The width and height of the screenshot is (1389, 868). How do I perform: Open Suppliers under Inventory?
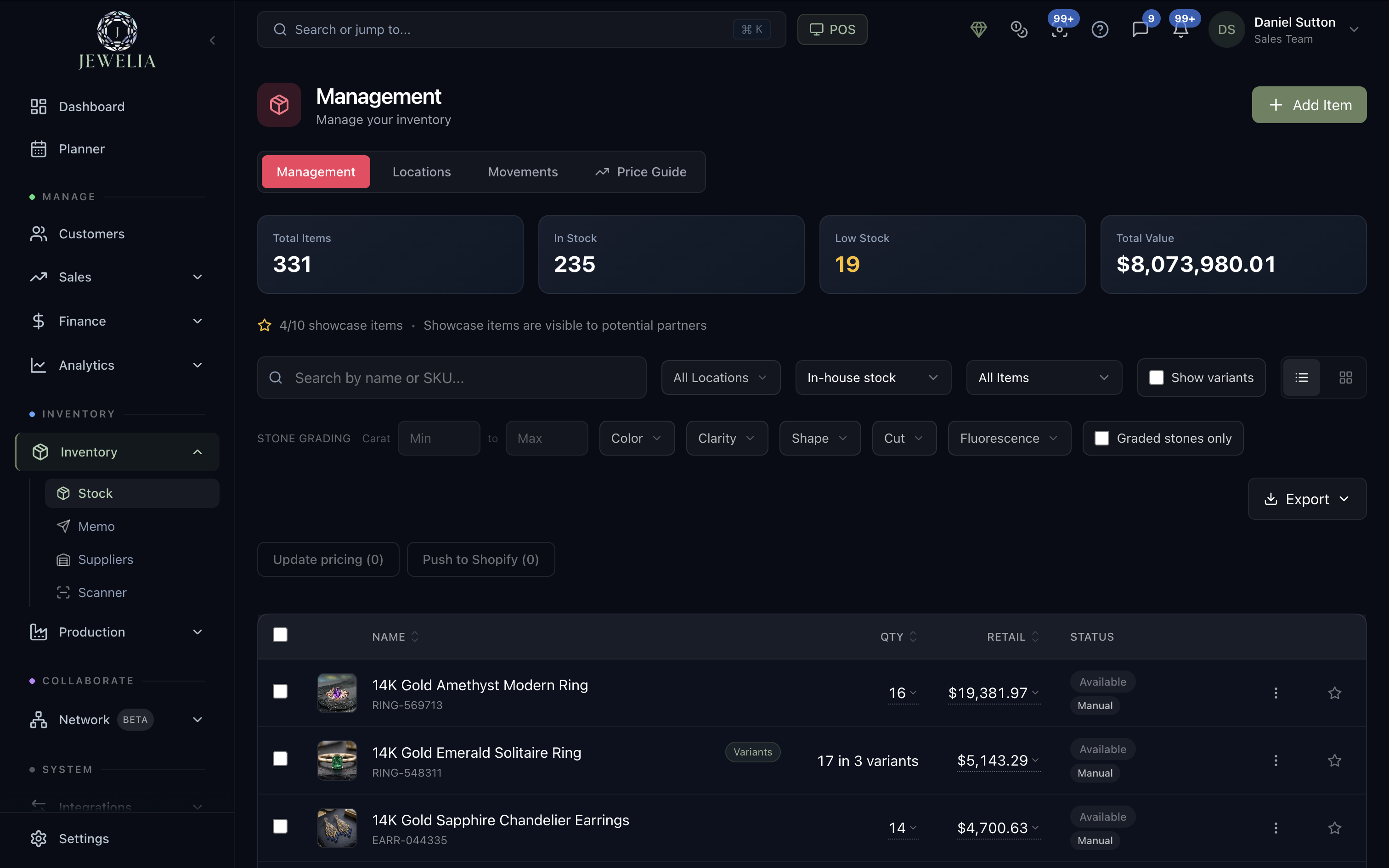pos(132,559)
